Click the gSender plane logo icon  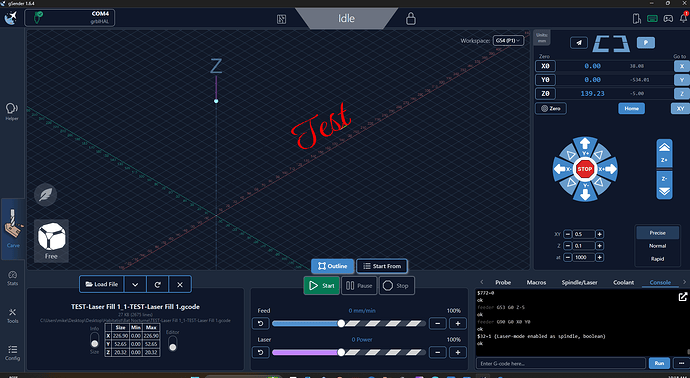pos(11,18)
